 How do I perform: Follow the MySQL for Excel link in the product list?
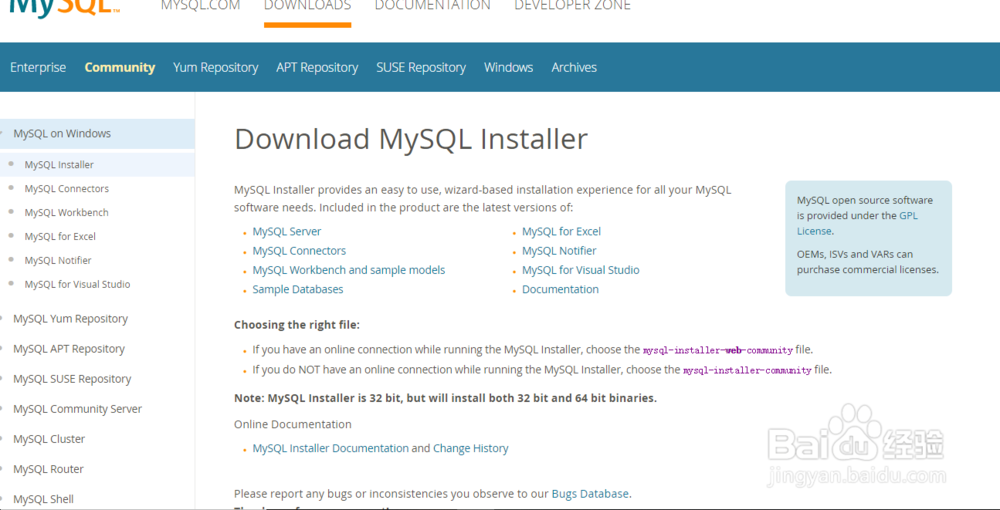(561, 231)
